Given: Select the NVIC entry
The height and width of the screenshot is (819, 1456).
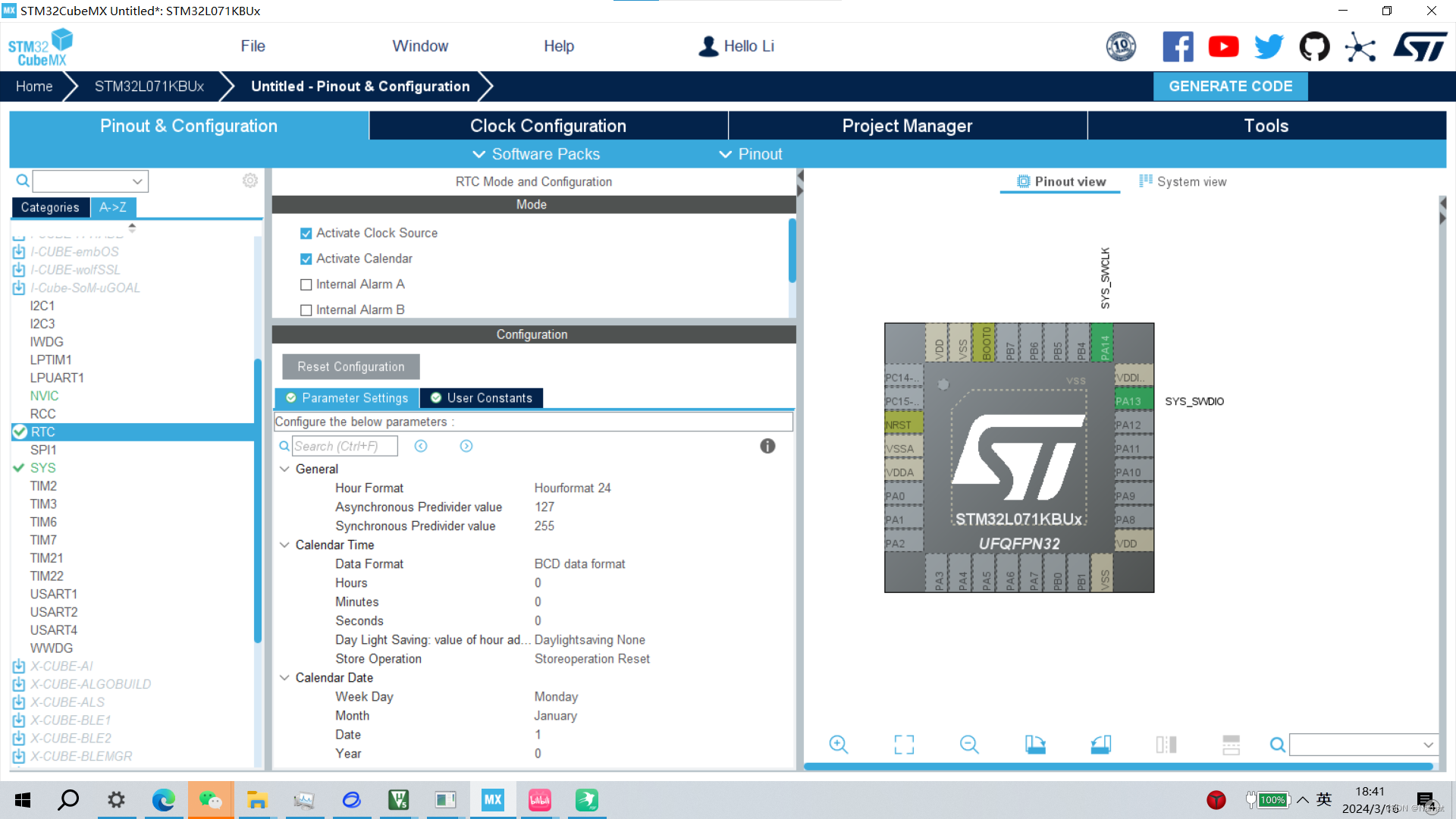Looking at the screenshot, I should 45,396.
